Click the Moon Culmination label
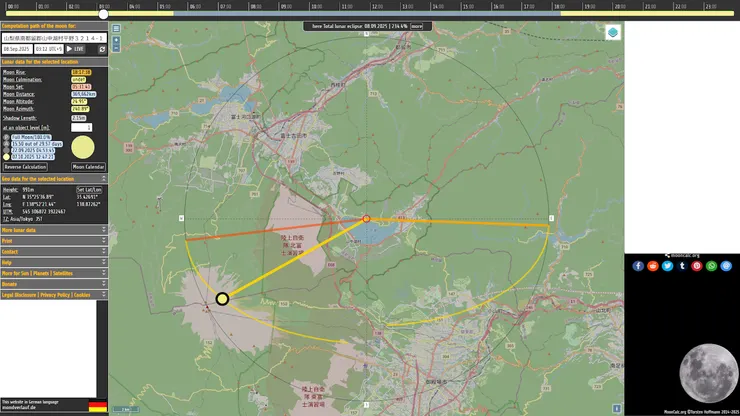Image resolution: width=740 pixels, height=416 pixels. 22,79
